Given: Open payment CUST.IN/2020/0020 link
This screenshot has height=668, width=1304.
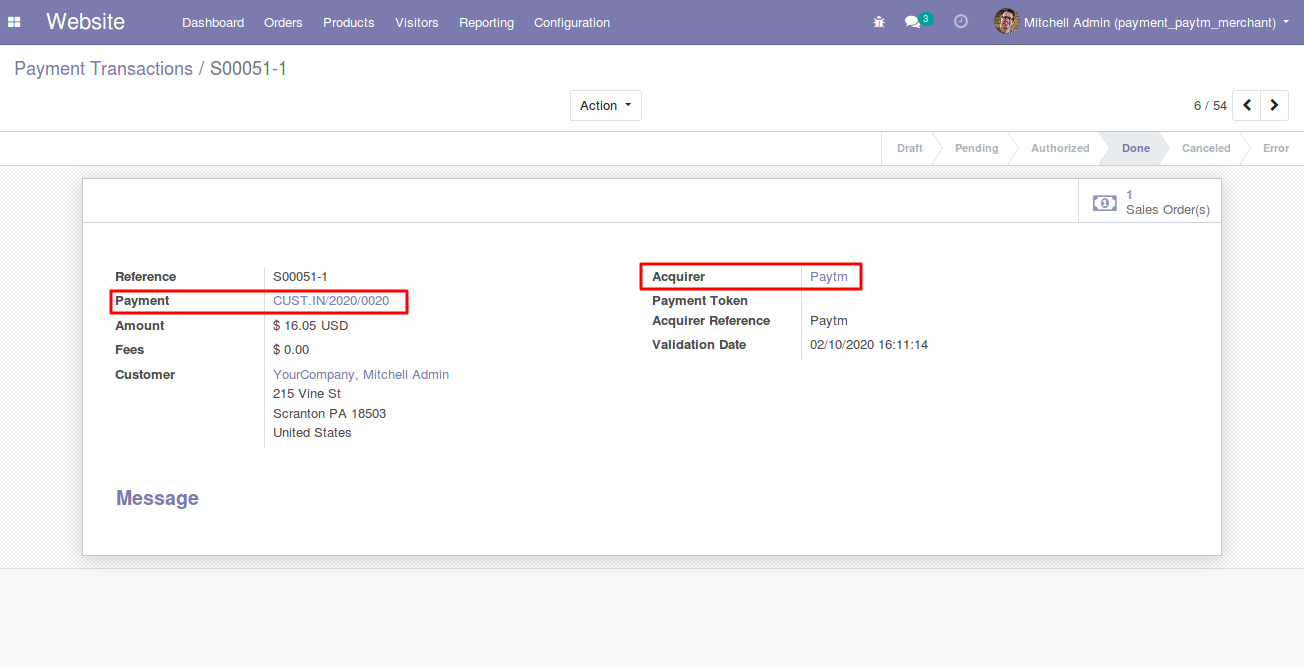Looking at the screenshot, I should click(331, 301).
